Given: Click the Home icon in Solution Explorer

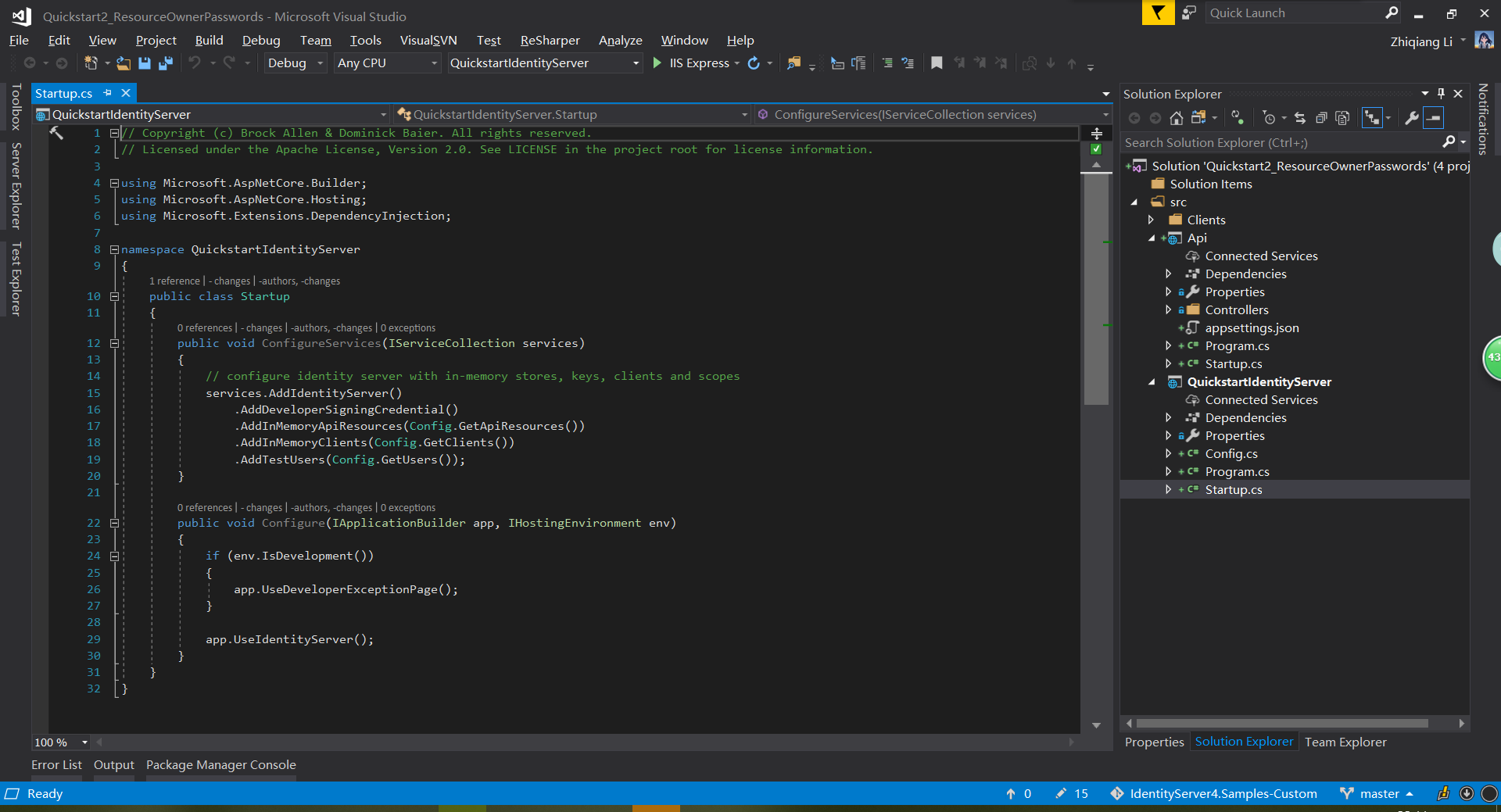Looking at the screenshot, I should coord(1177,118).
